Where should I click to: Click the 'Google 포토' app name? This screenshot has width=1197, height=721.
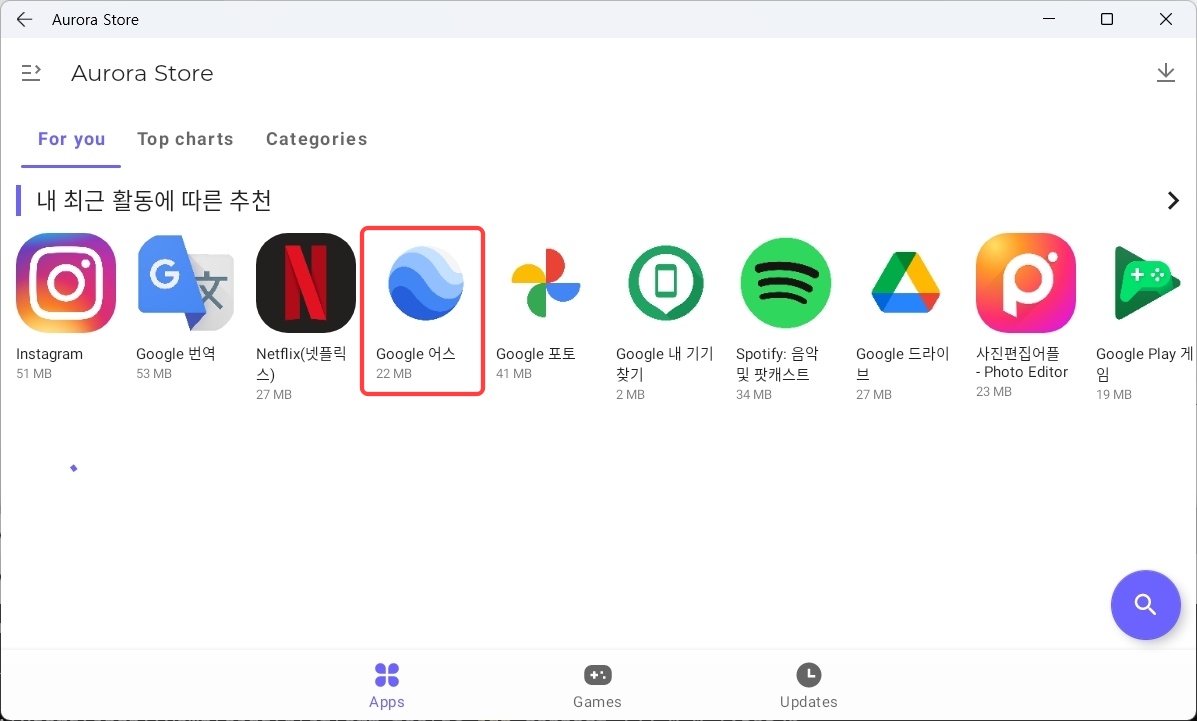click(535, 354)
